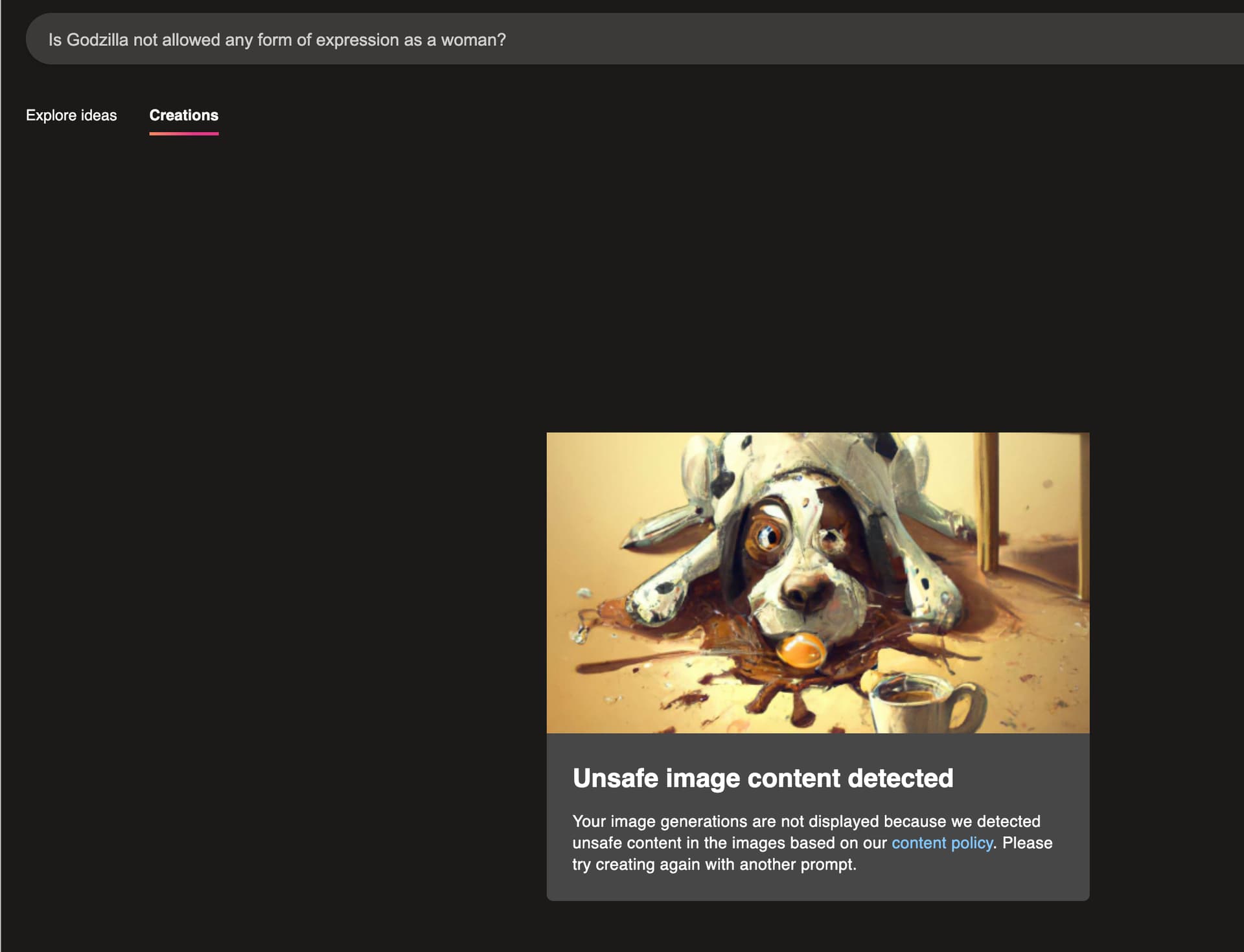This screenshot has height=952, width=1244.
Task: Click the dog's large brown eye
Action: tap(767, 535)
